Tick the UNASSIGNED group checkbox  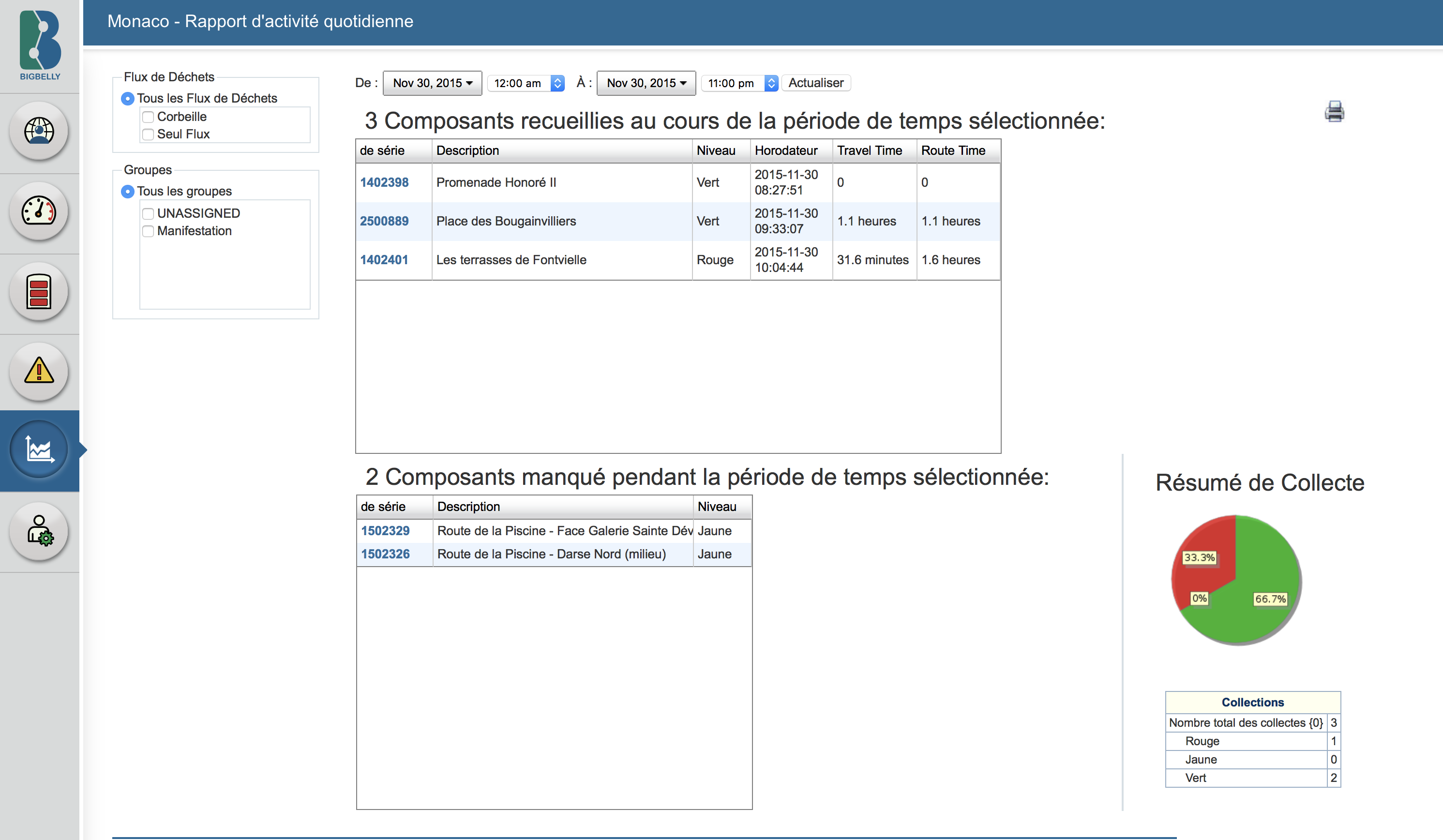click(148, 213)
